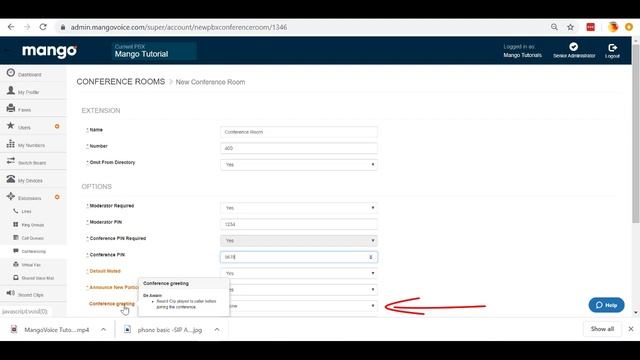Go back in browser

point(11,27)
